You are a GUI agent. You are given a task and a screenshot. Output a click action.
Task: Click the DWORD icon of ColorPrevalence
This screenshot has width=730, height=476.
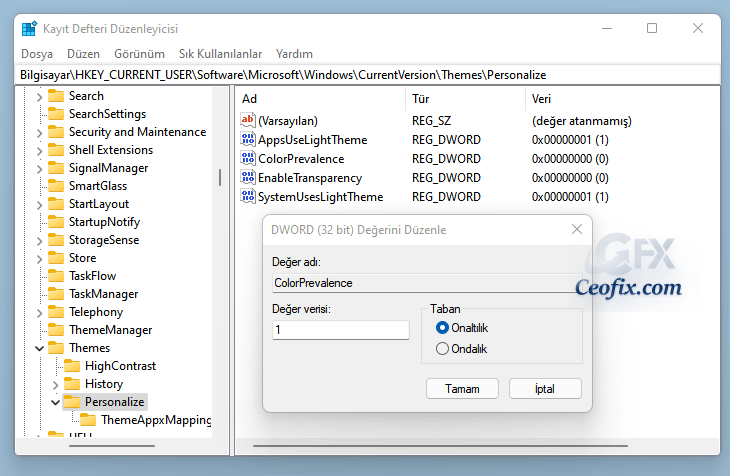click(248, 158)
